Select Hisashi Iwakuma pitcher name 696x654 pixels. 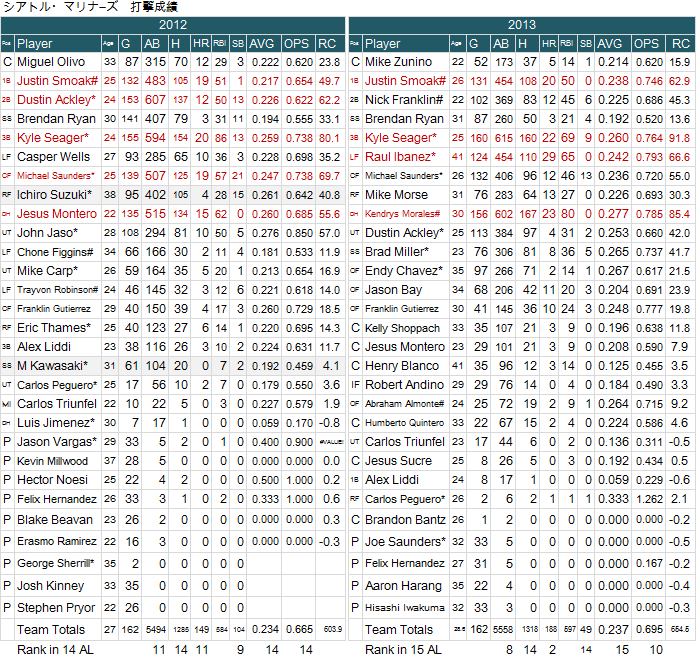(x=404, y=607)
